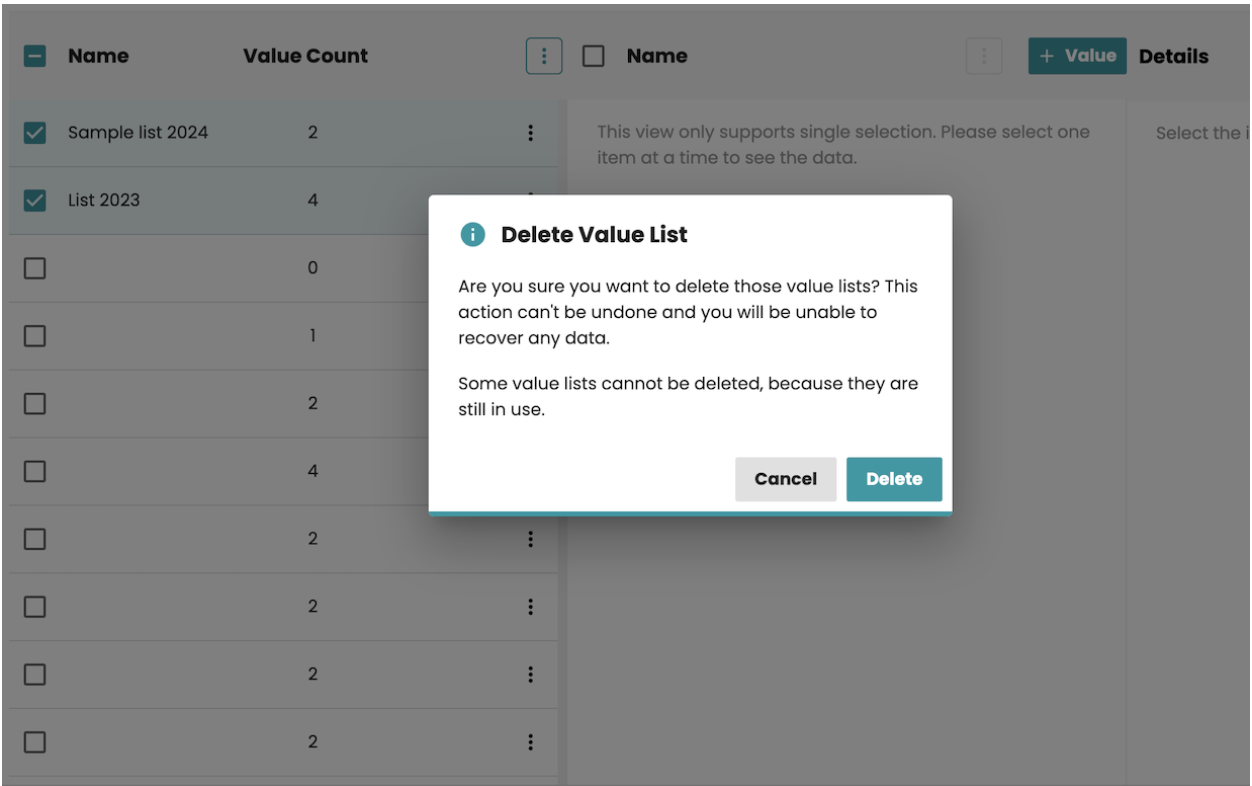1252x786 pixels.
Task: Select the List 2023 row name
Action: [x=104, y=200]
